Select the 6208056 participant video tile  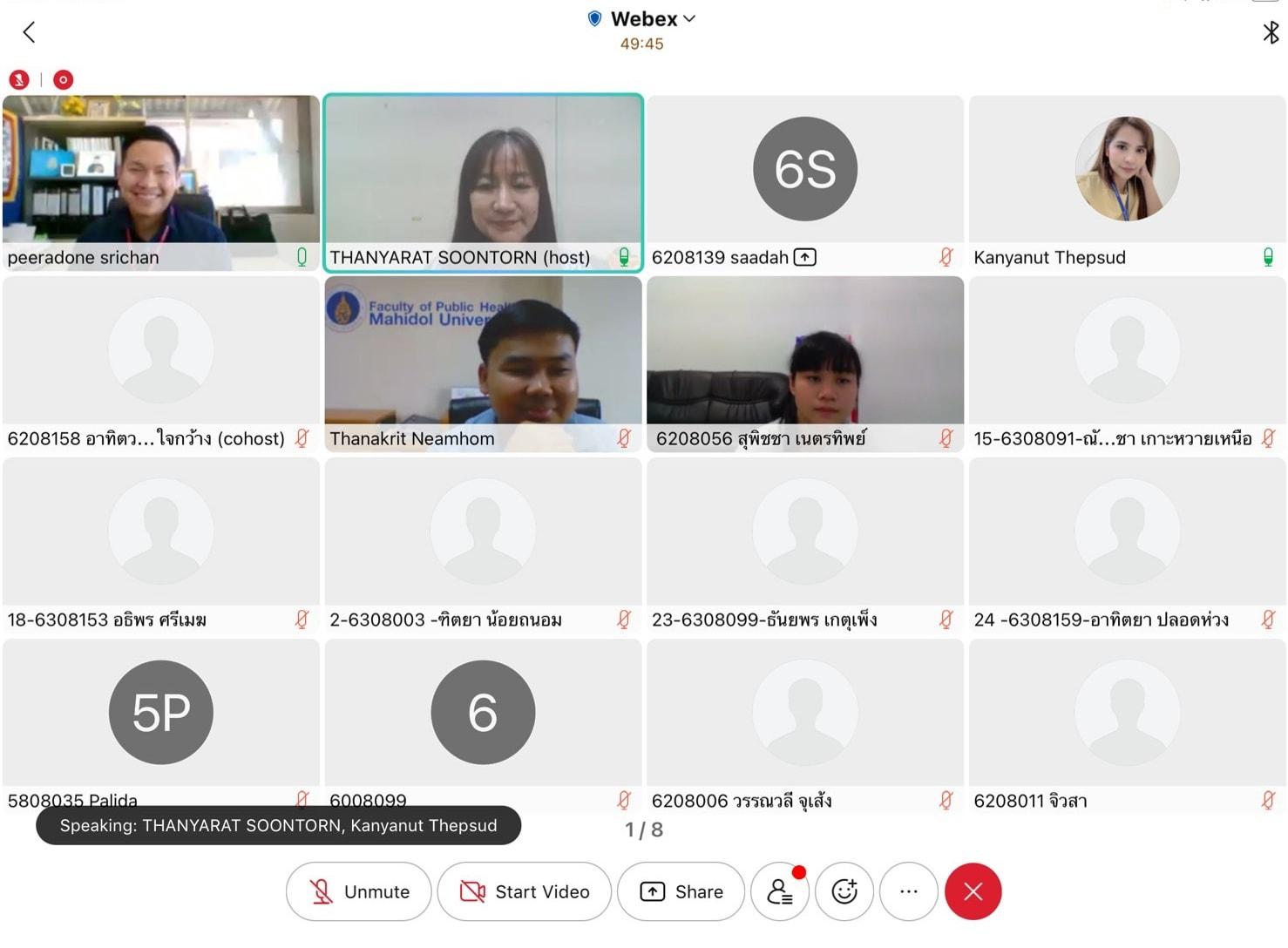point(805,364)
